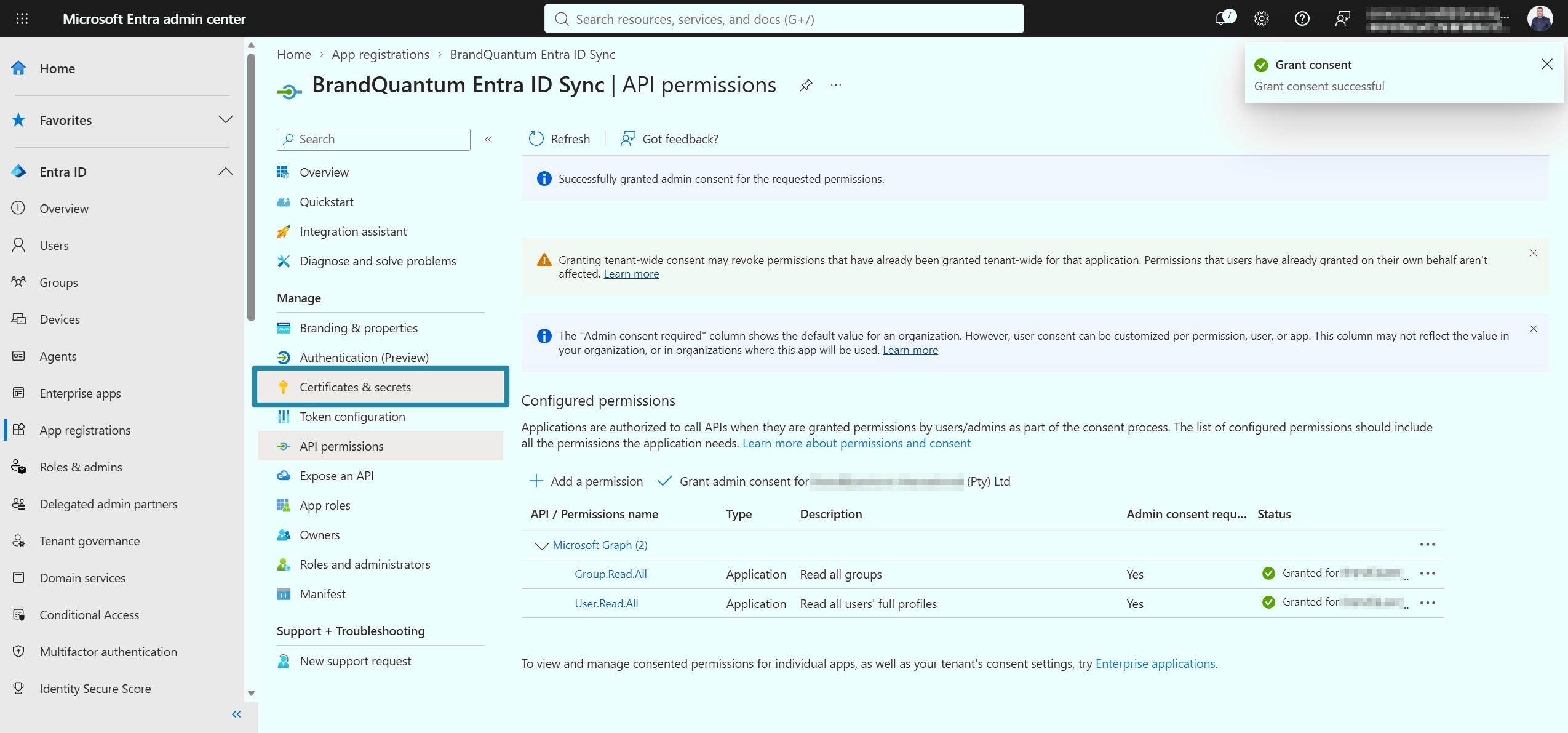The width and height of the screenshot is (1568, 733).
Task: Collapse the Microsoft Graph (2) group
Action: pyautogui.click(x=541, y=545)
